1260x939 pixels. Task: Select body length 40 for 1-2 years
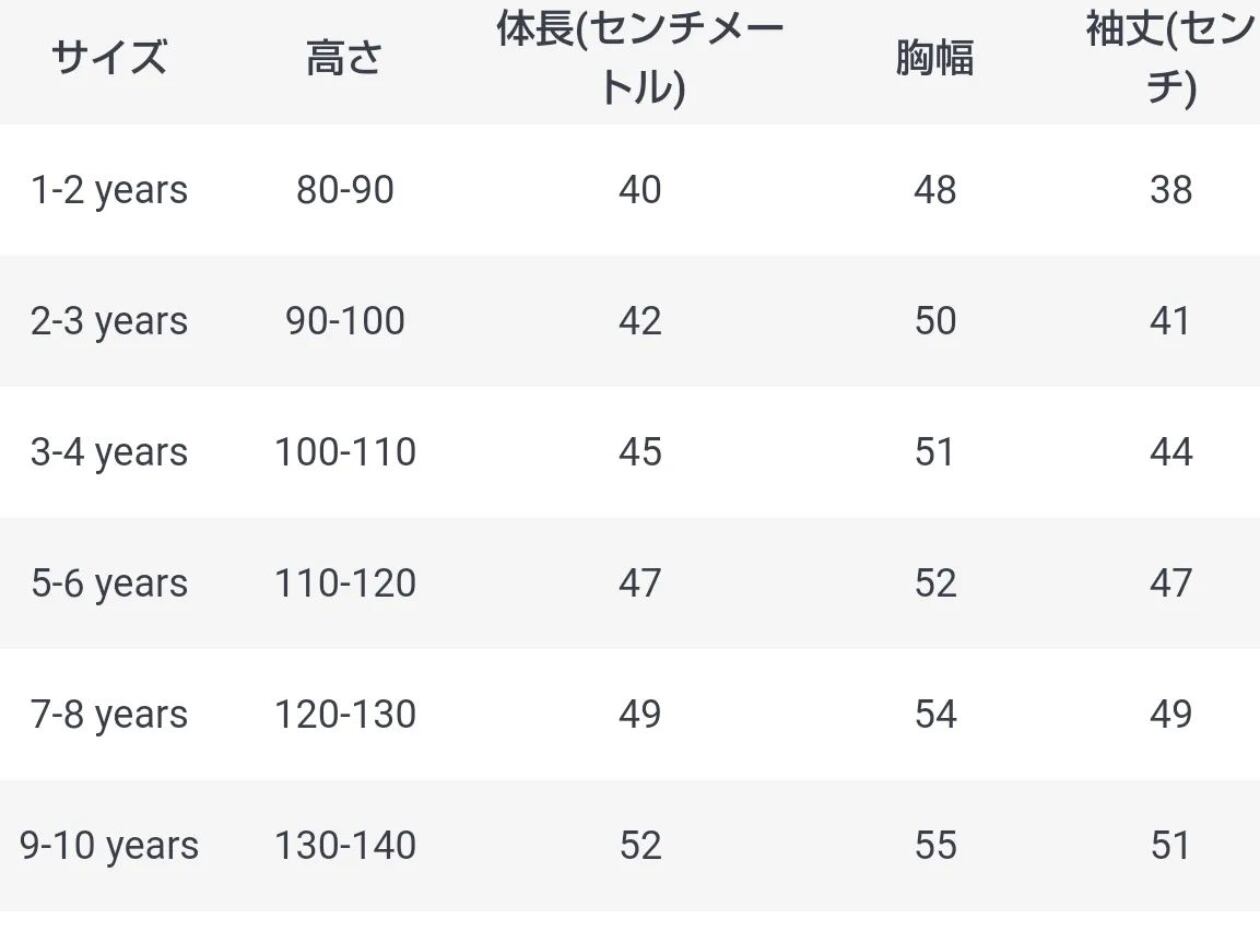click(640, 190)
